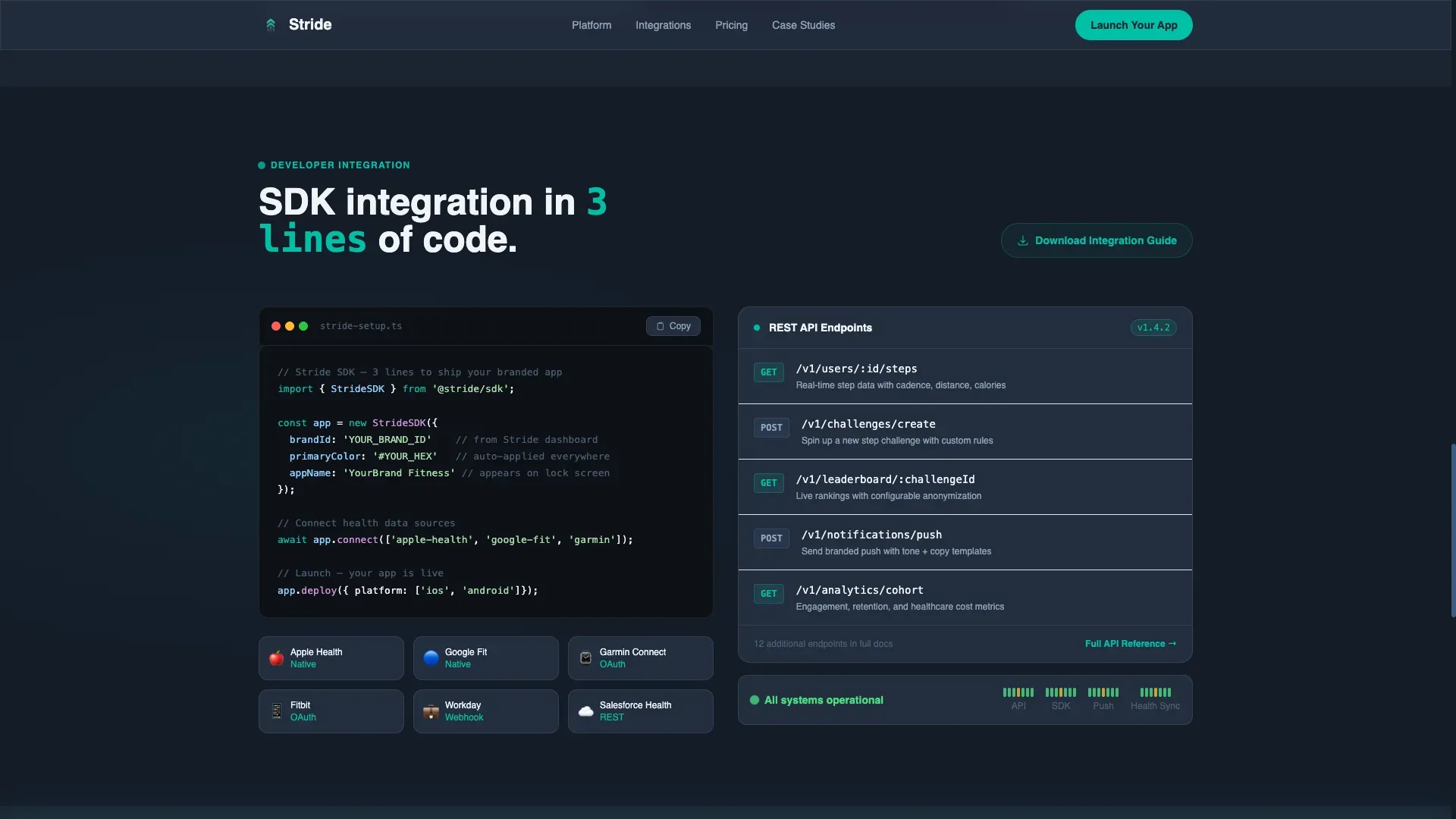
Task: Click the OAuth label under Garmin Connect
Action: pos(613,664)
